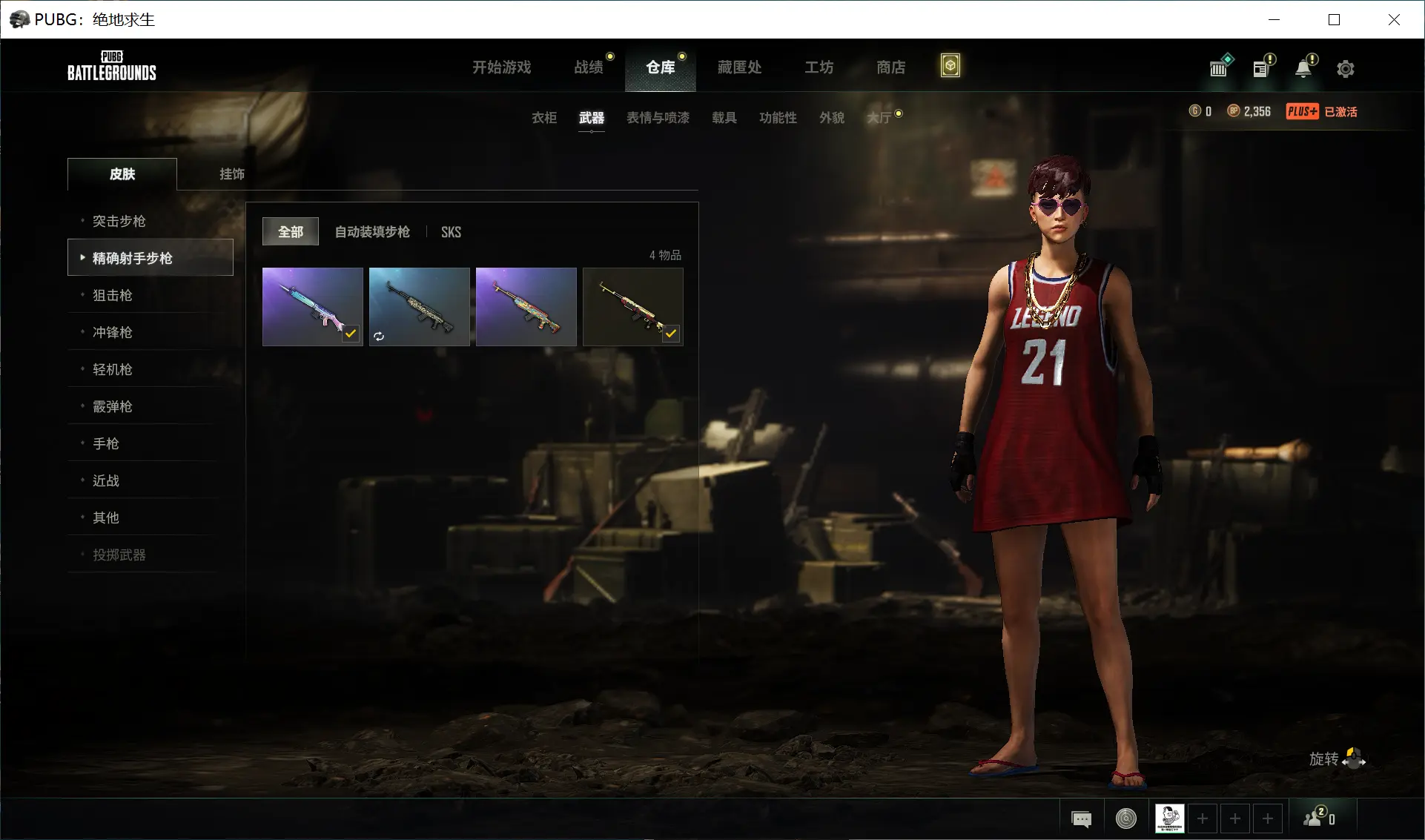Expand 精确射手步枪 category arrow

pyautogui.click(x=82, y=257)
